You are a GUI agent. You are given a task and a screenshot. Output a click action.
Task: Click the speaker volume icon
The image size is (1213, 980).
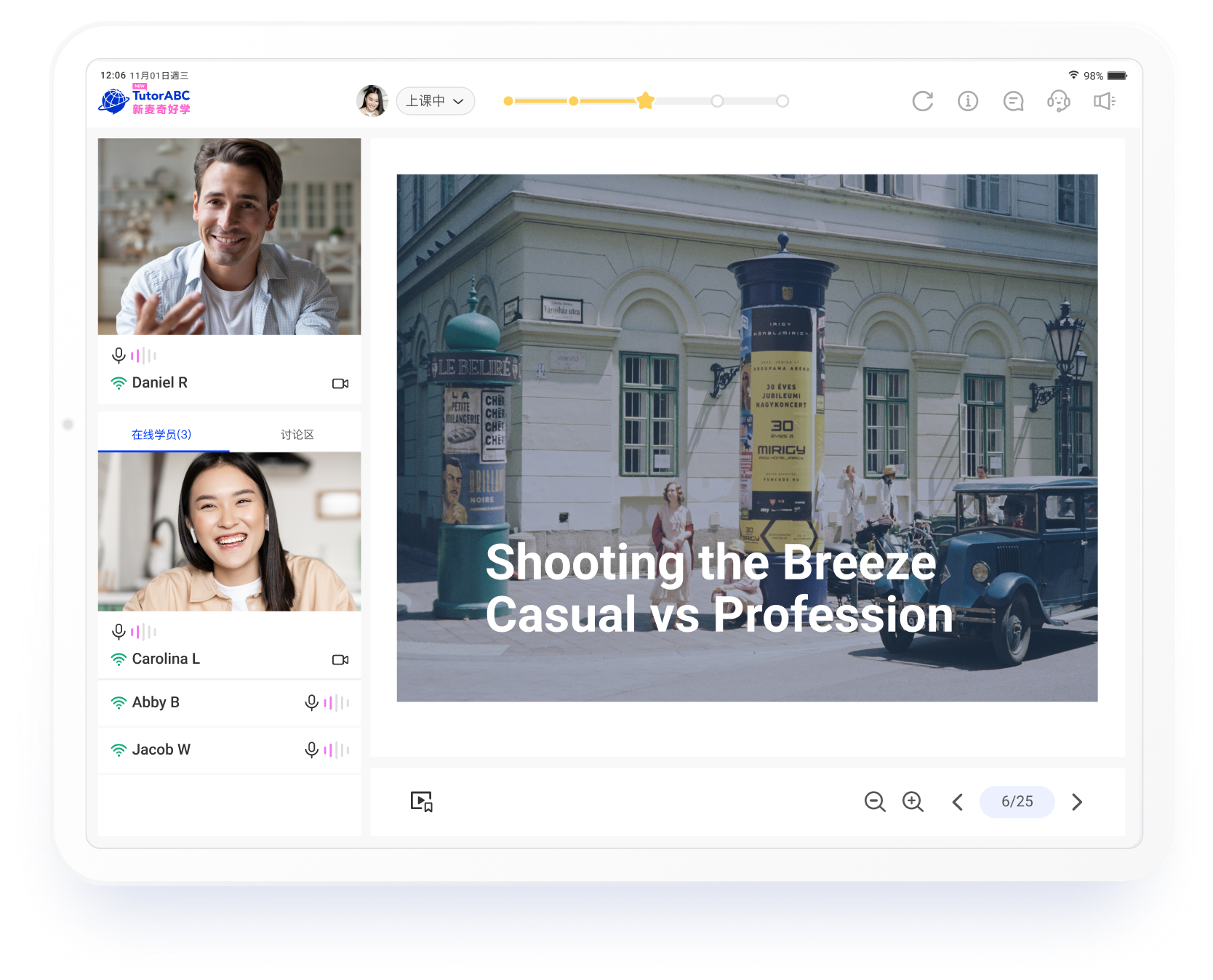(x=1104, y=101)
